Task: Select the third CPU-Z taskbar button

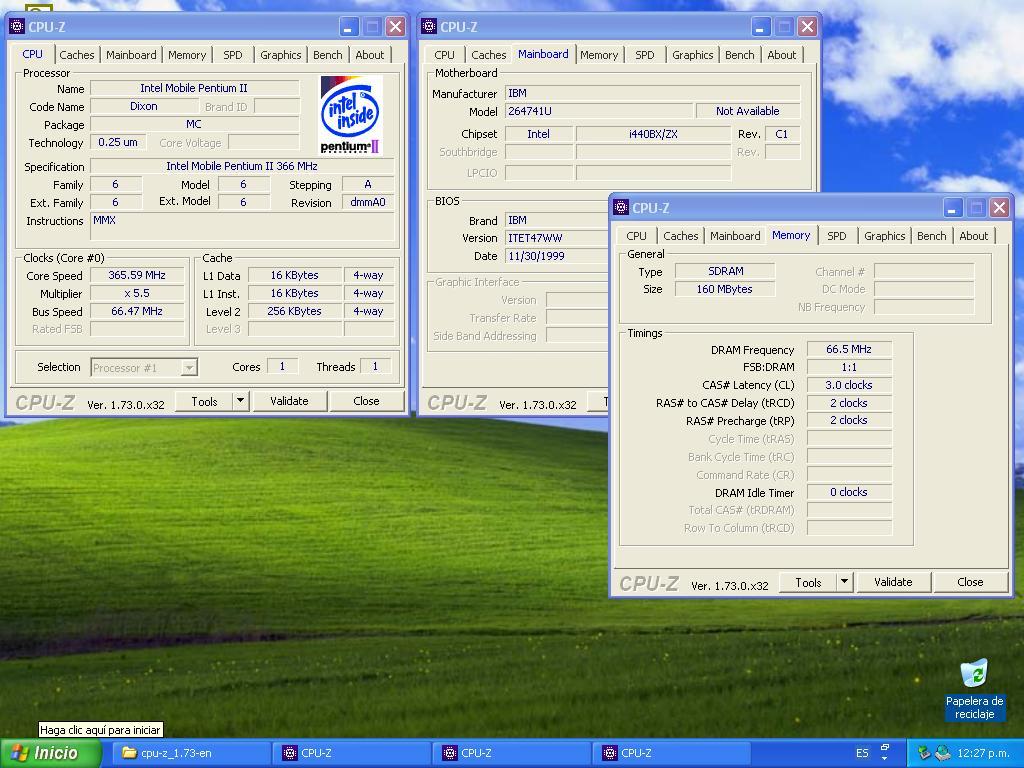Action: 673,753
